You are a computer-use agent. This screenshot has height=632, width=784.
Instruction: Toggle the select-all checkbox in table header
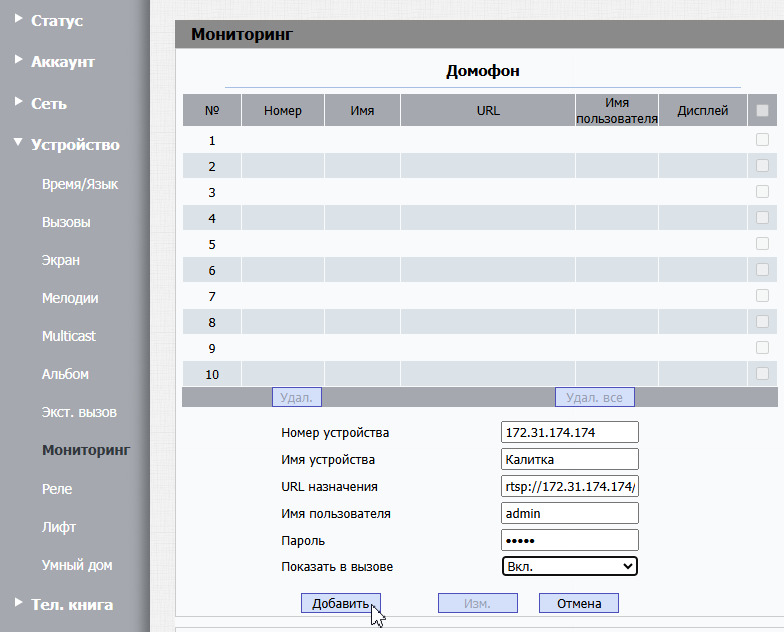[762, 111]
